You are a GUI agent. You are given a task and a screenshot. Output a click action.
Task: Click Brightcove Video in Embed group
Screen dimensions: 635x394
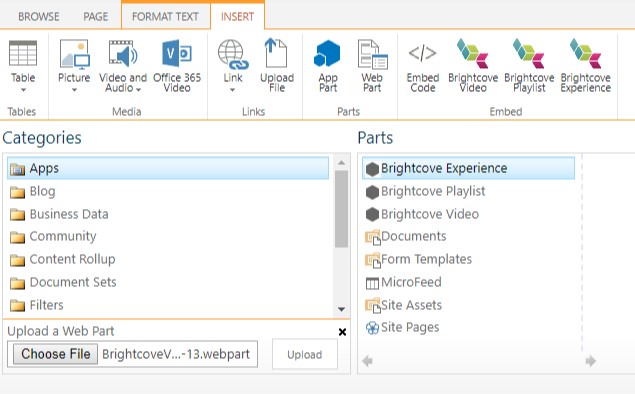(473, 66)
